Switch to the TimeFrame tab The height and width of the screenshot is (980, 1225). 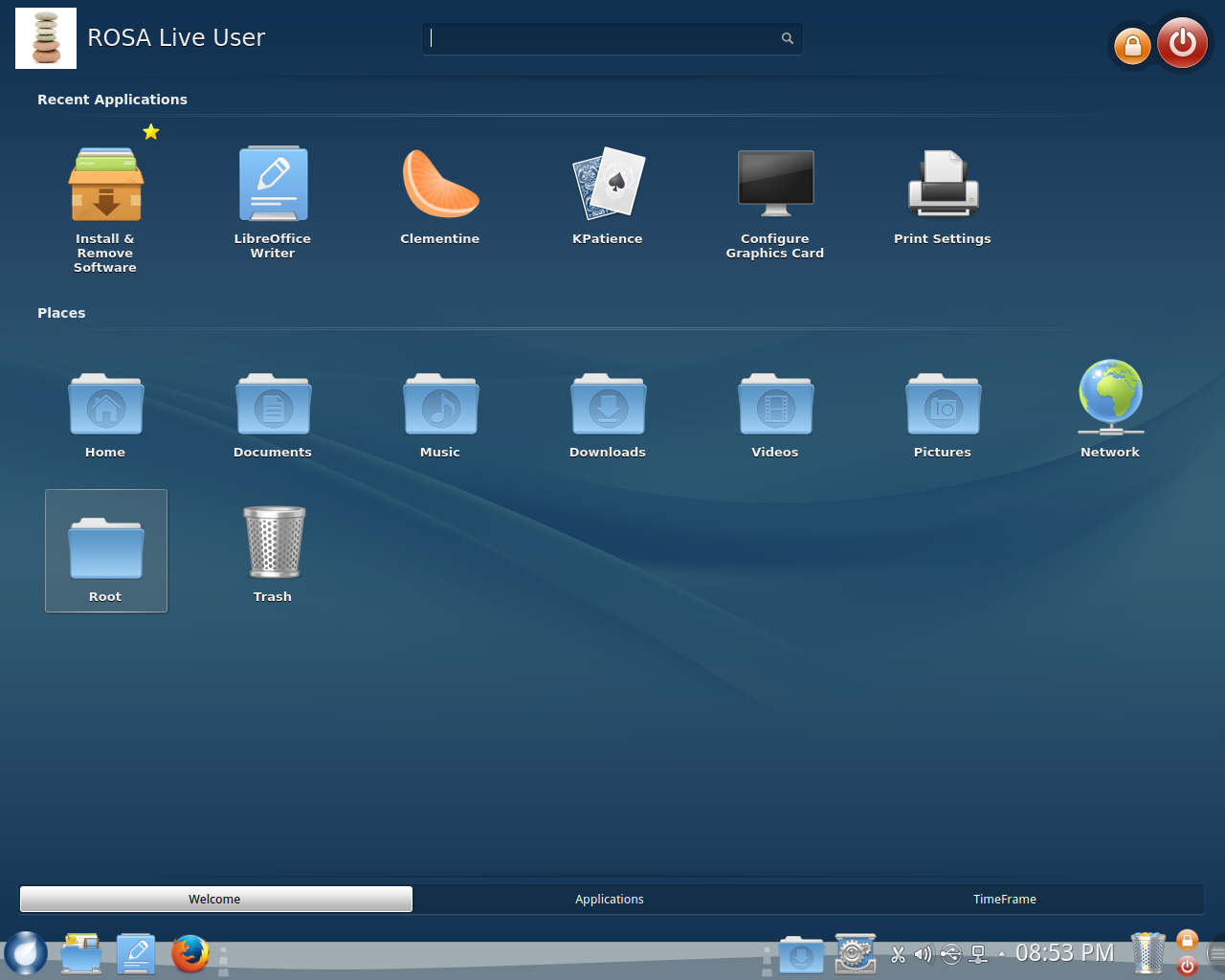(x=1005, y=899)
